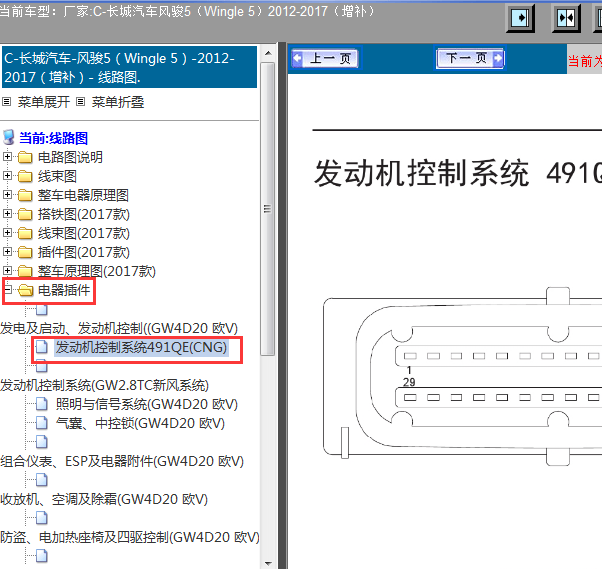This screenshot has height=569, width=602.
Task: Click 菜单展开 to expand all menus
Action: pos(43,102)
